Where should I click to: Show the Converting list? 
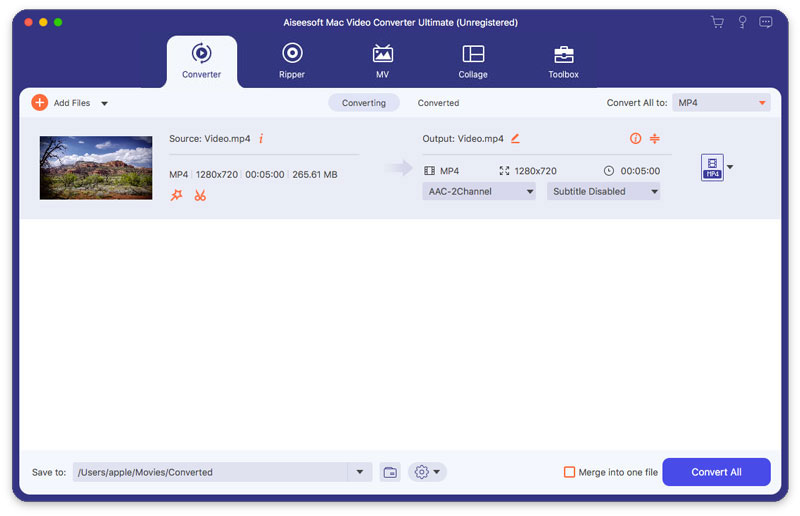(364, 103)
